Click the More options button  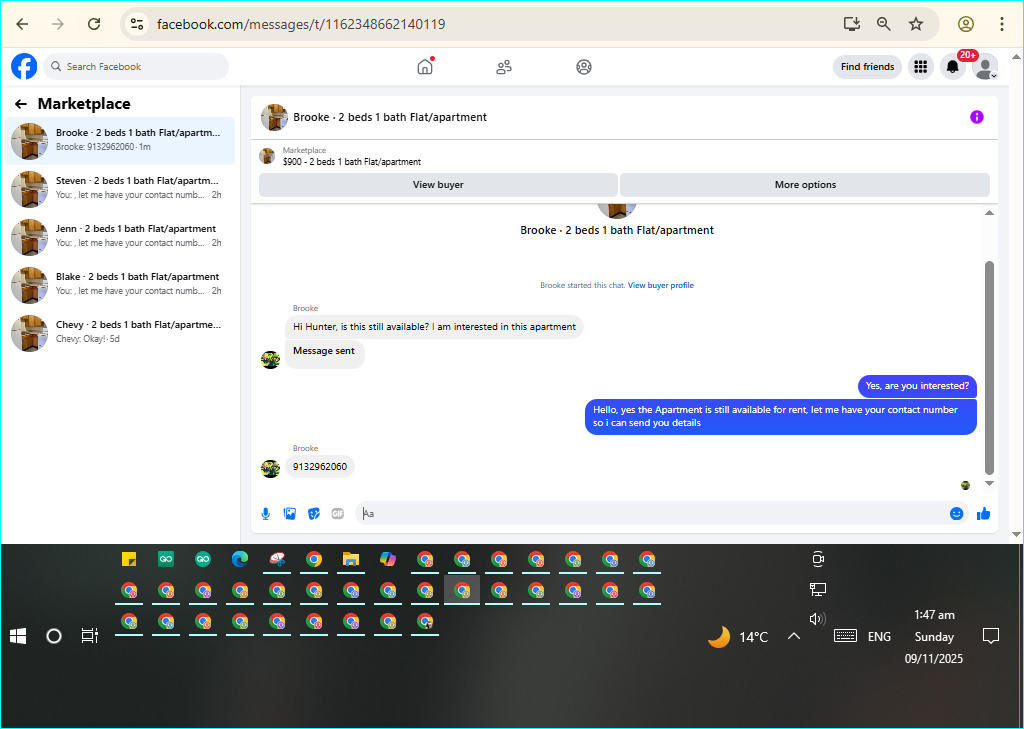805,185
